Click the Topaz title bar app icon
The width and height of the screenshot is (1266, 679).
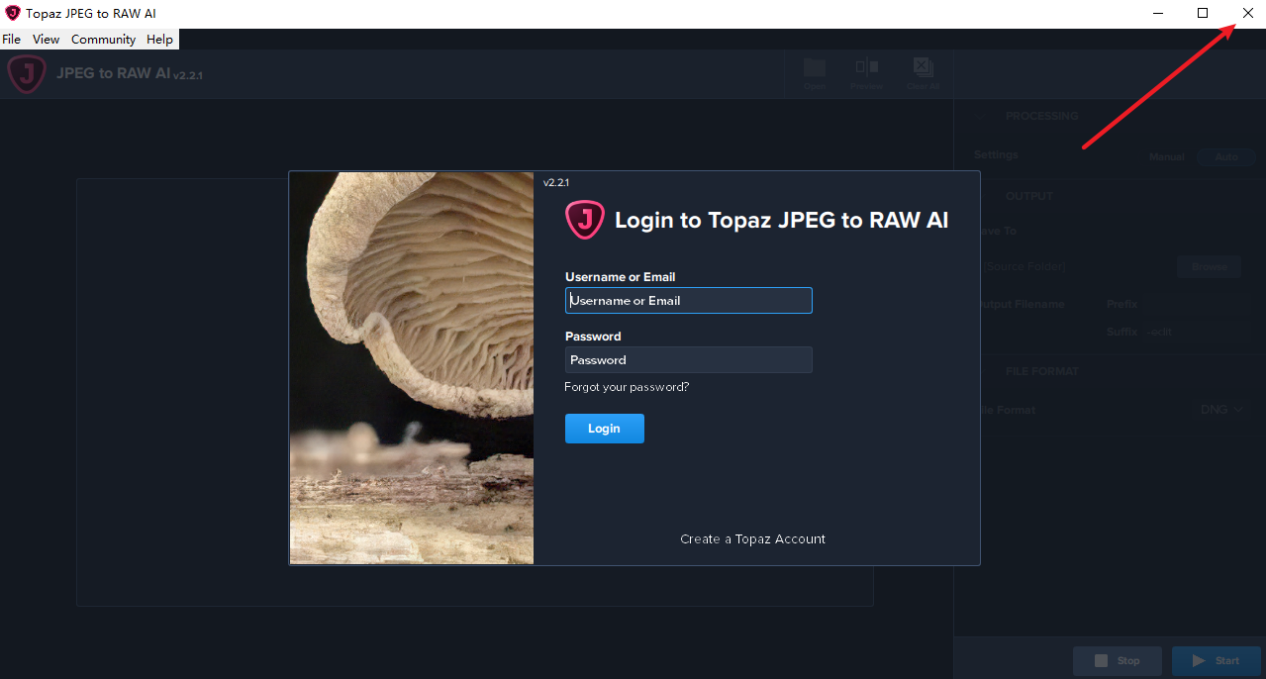pos(13,13)
